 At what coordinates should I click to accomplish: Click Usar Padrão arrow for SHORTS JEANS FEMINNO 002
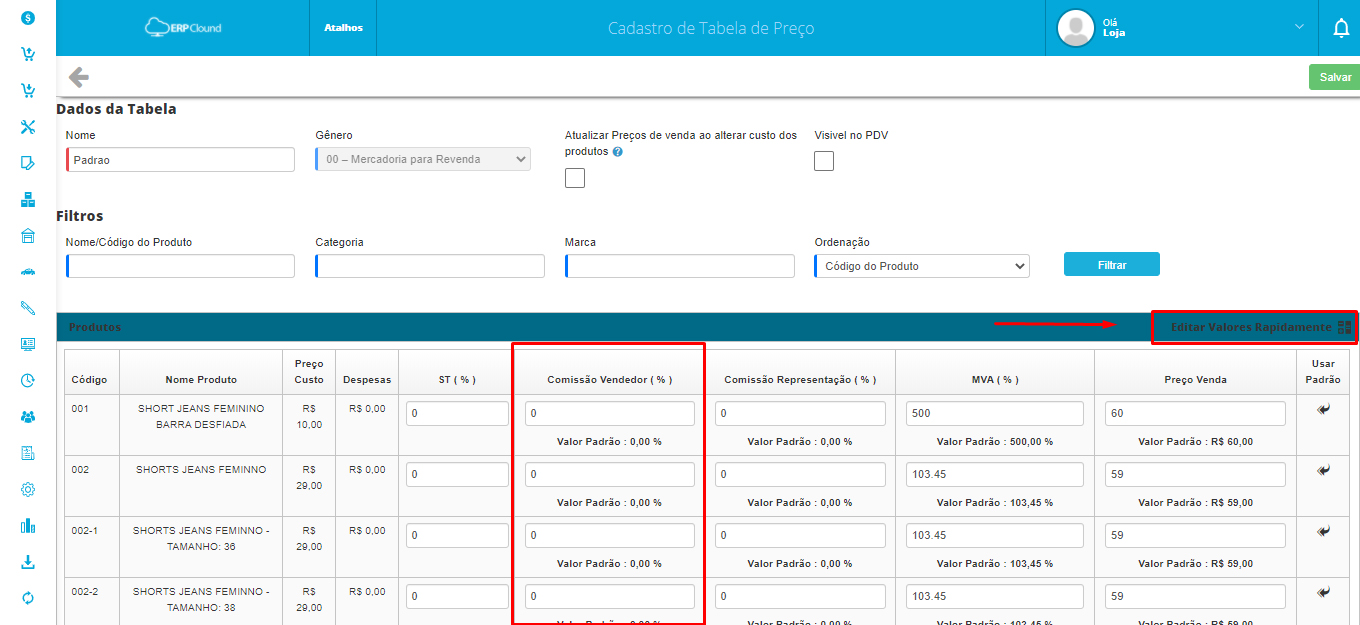coord(1324,470)
